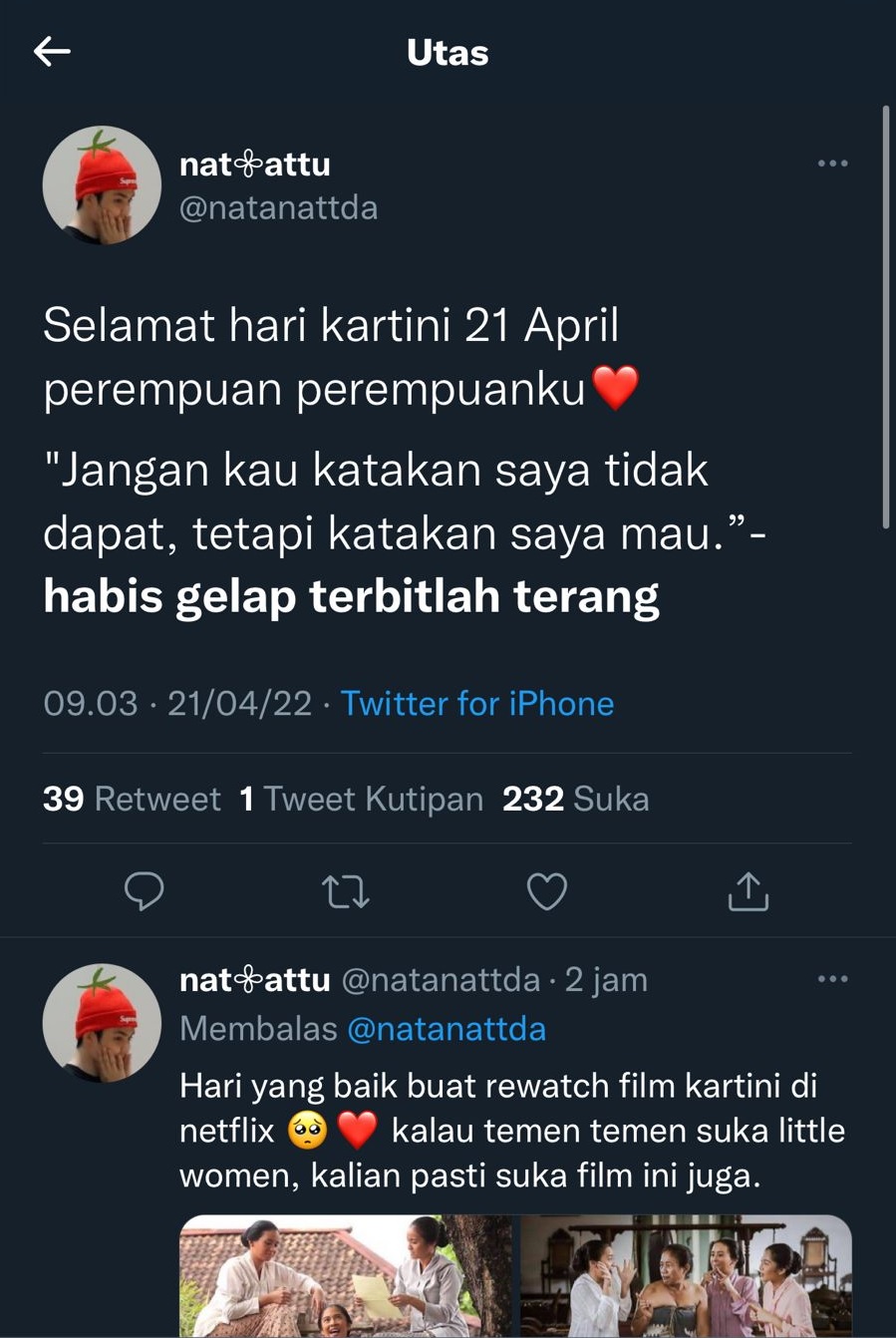Viewport: 896px width, 1338px height.
Task: Open the reply tweet's three-dot menu
Action: click(x=832, y=979)
